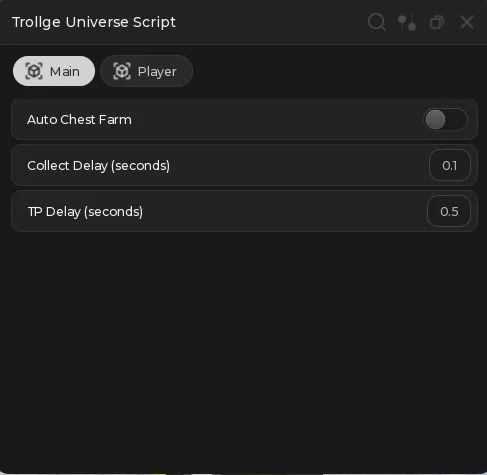Switch to the Main tab
Image resolution: width=487 pixels, height=475 pixels.
coord(54,71)
